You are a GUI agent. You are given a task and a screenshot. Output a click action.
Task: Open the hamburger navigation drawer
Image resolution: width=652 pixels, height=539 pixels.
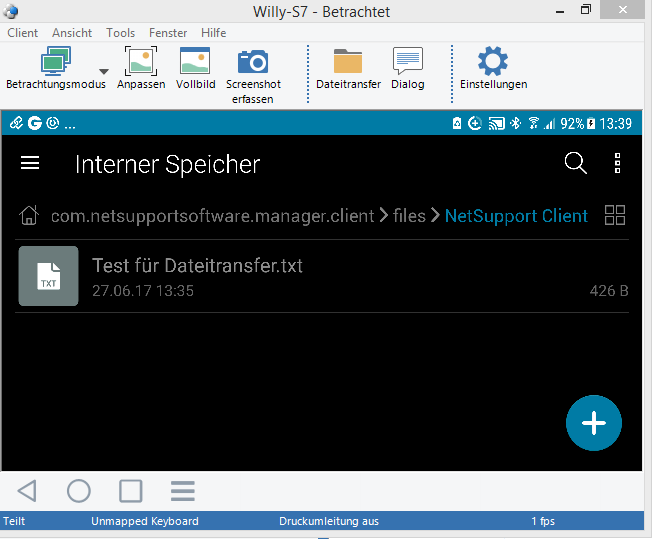pyautogui.click(x=30, y=164)
